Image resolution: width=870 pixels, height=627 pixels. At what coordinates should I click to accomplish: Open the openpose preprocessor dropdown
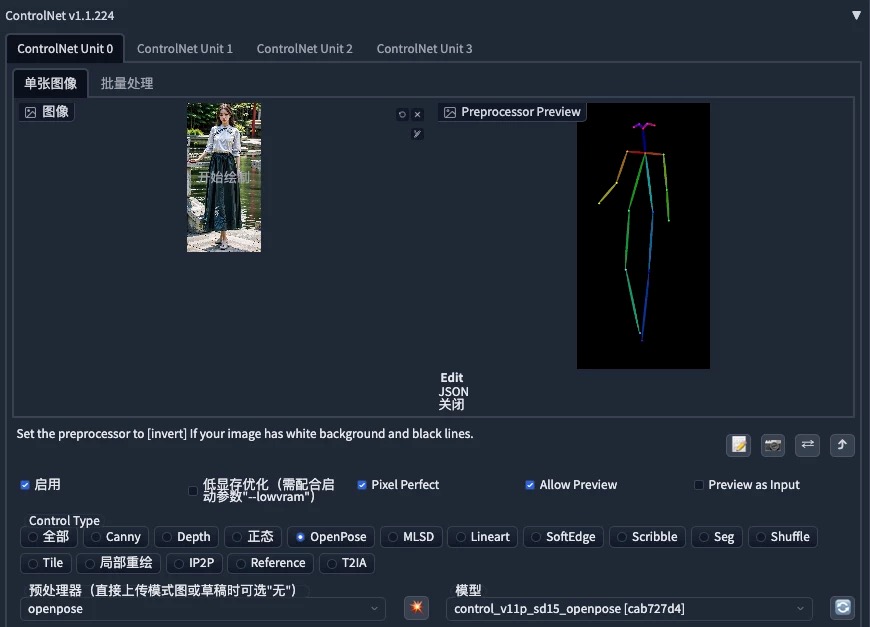pyautogui.click(x=200, y=608)
